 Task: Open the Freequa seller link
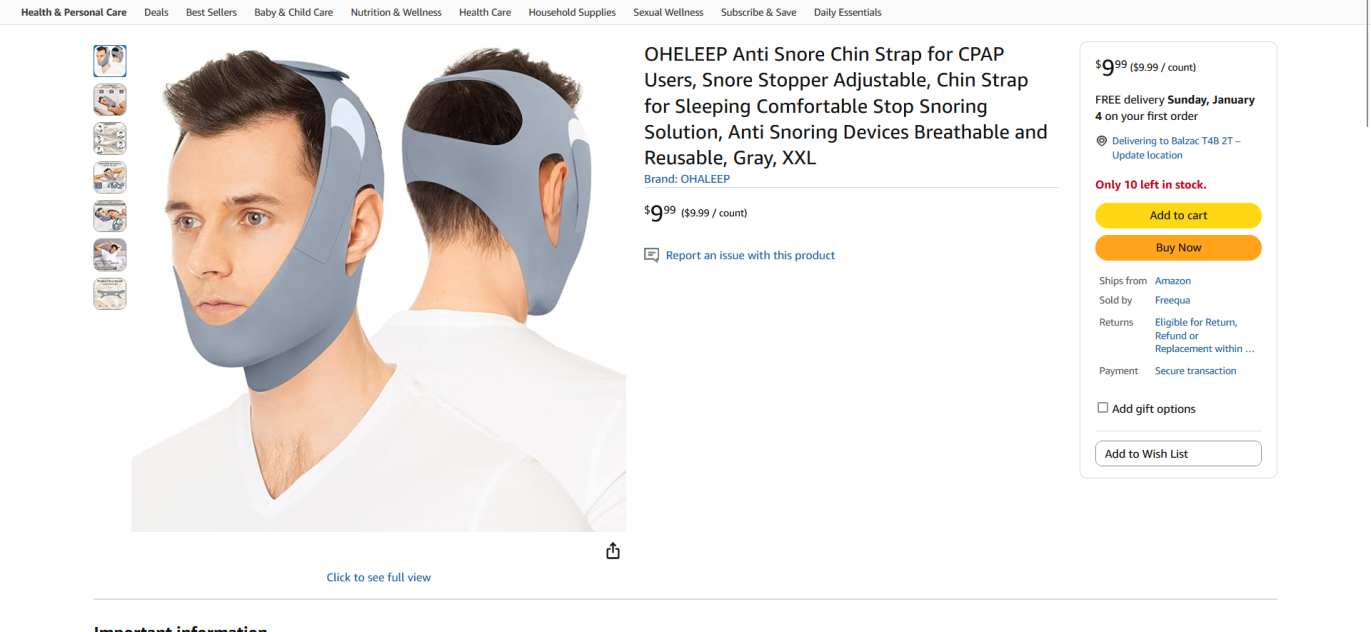tap(1172, 300)
